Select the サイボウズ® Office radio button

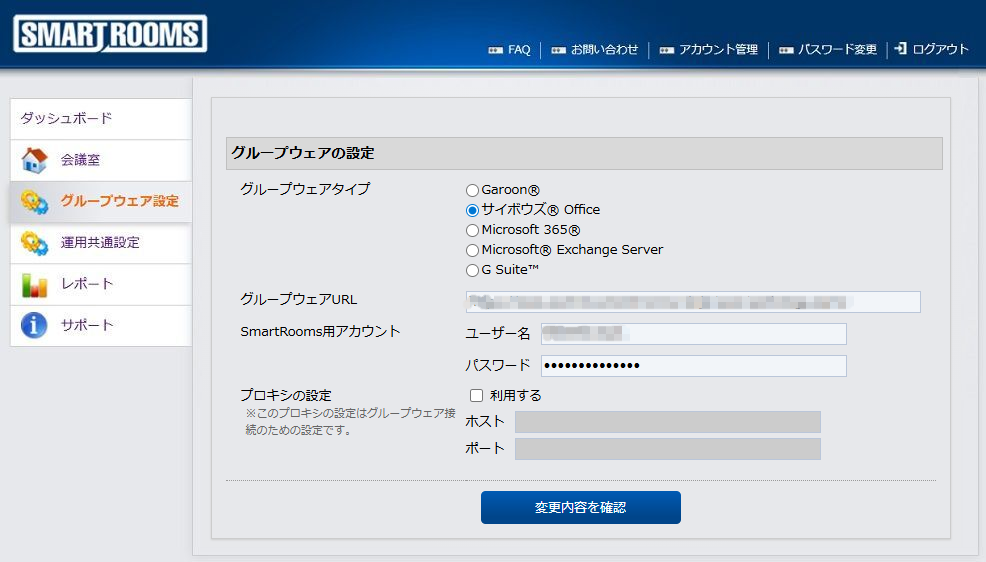click(472, 210)
